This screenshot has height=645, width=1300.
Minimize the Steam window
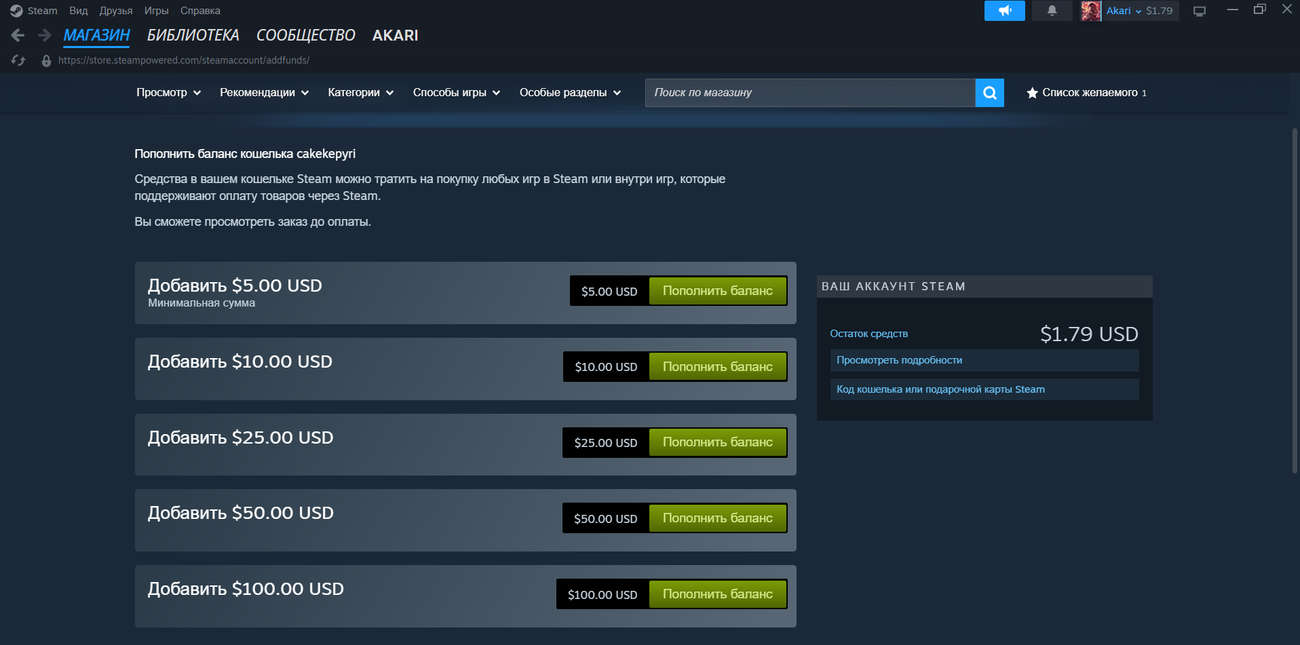click(x=1233, y=10)
